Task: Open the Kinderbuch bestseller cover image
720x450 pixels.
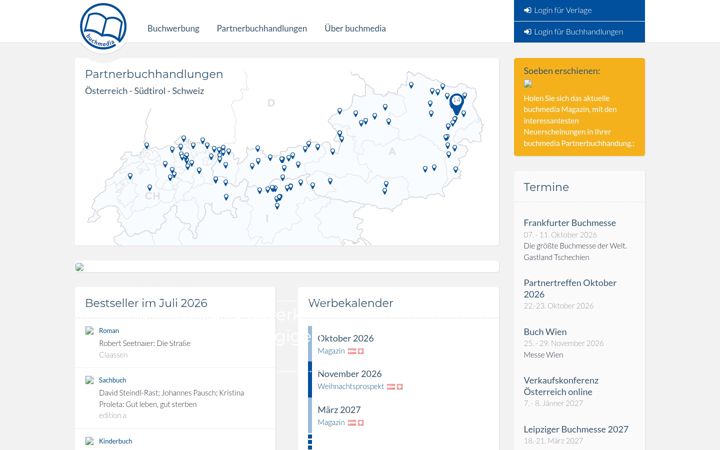Action: [x=90, y=441]
